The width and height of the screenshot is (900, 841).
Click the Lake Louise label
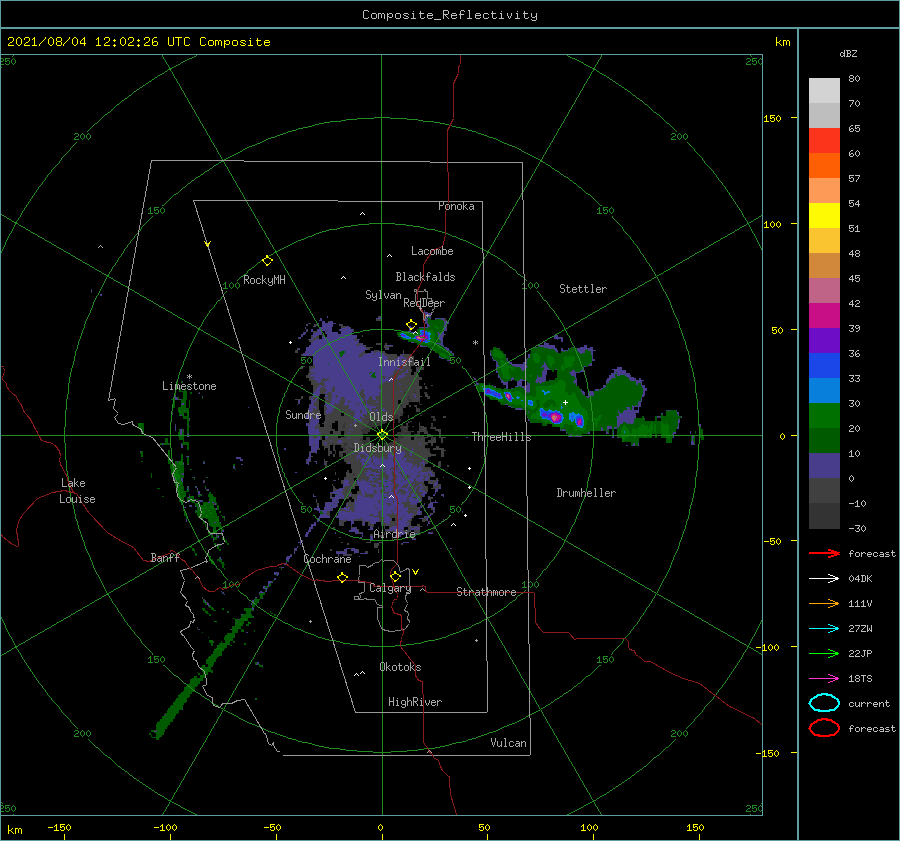click(x=77, y=491)
